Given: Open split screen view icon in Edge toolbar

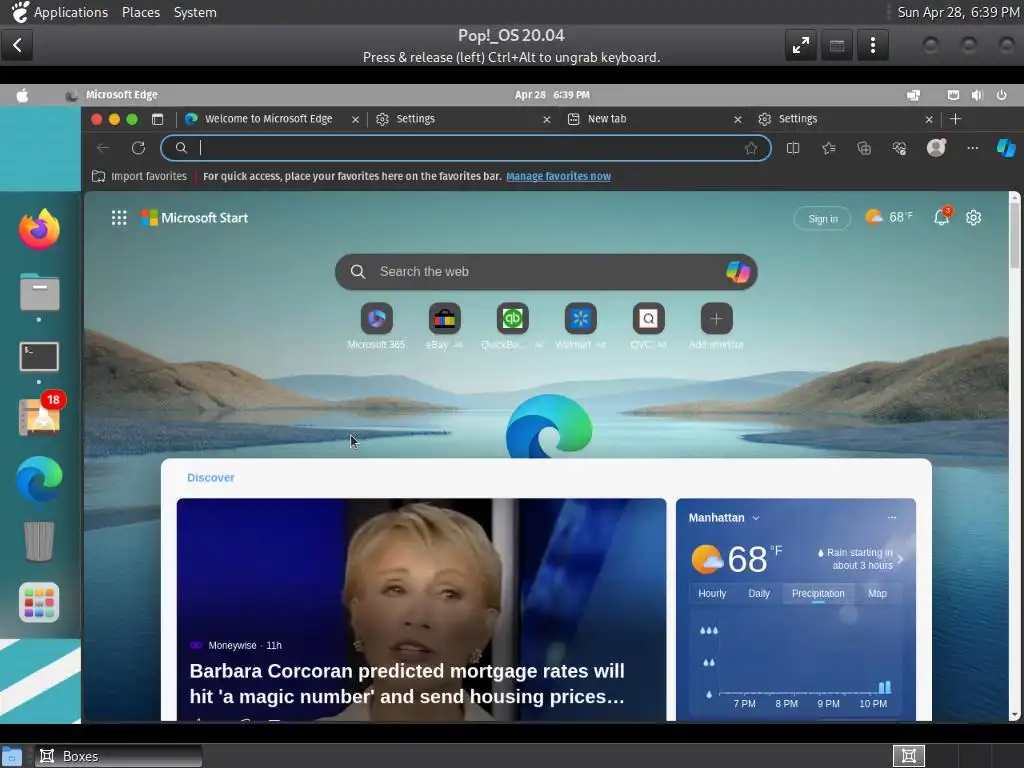Looking at the screenshot, I should [x=793, y=148].
